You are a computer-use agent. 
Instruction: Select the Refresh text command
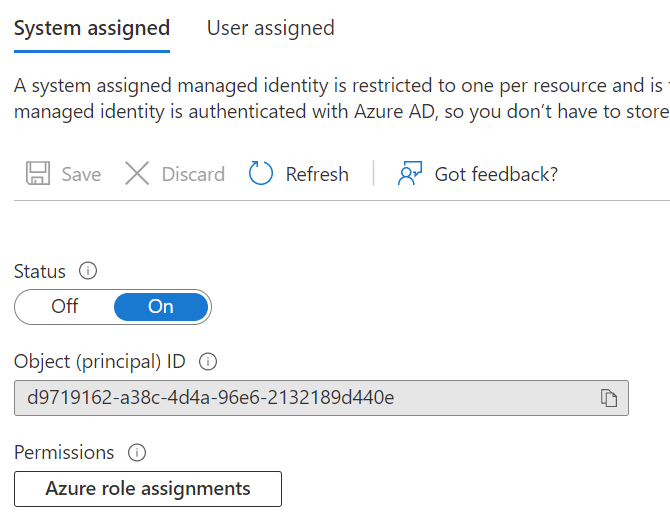[x=317, y=174]
